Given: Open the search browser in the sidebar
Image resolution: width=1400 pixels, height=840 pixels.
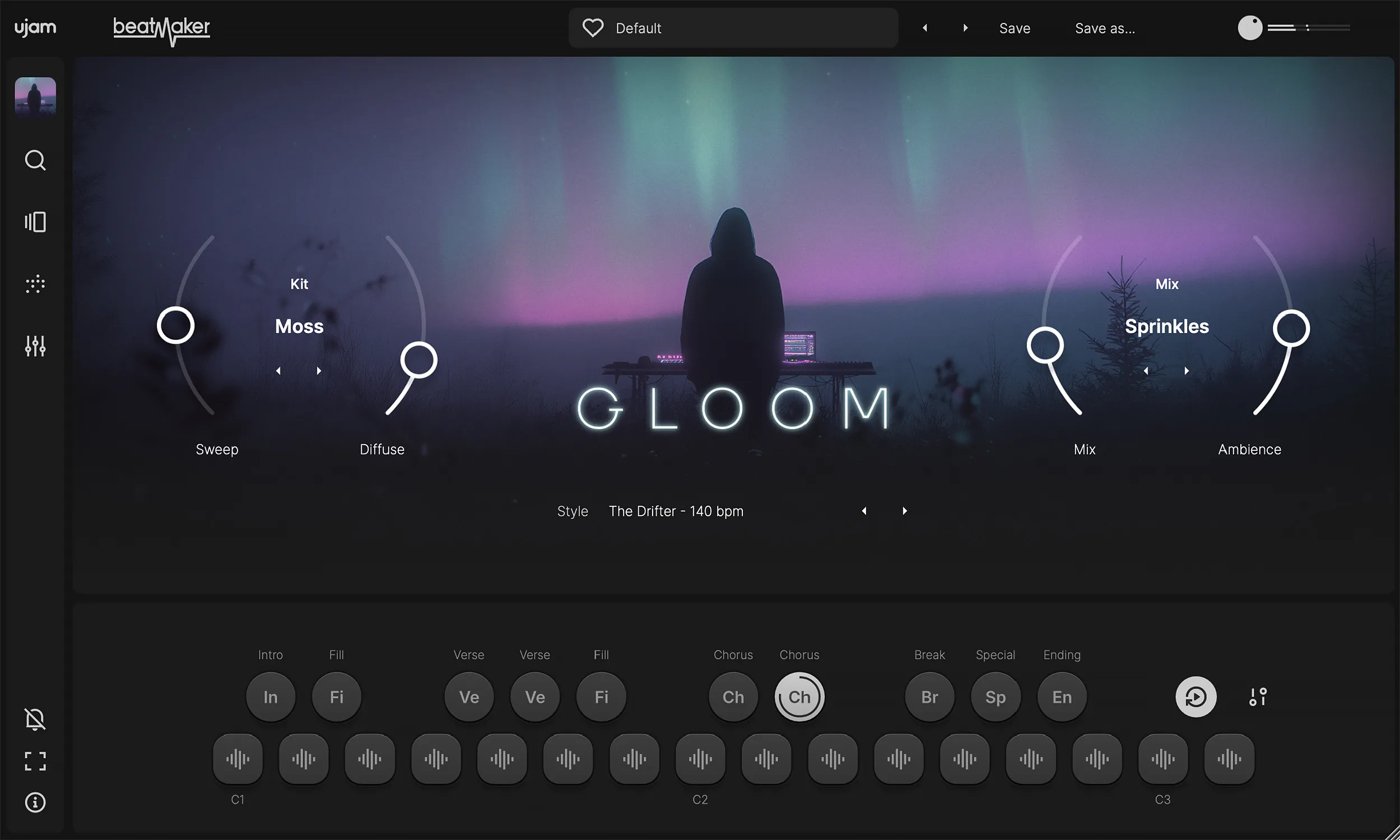Looking at the screenshot, I should (x=35, y=160).
